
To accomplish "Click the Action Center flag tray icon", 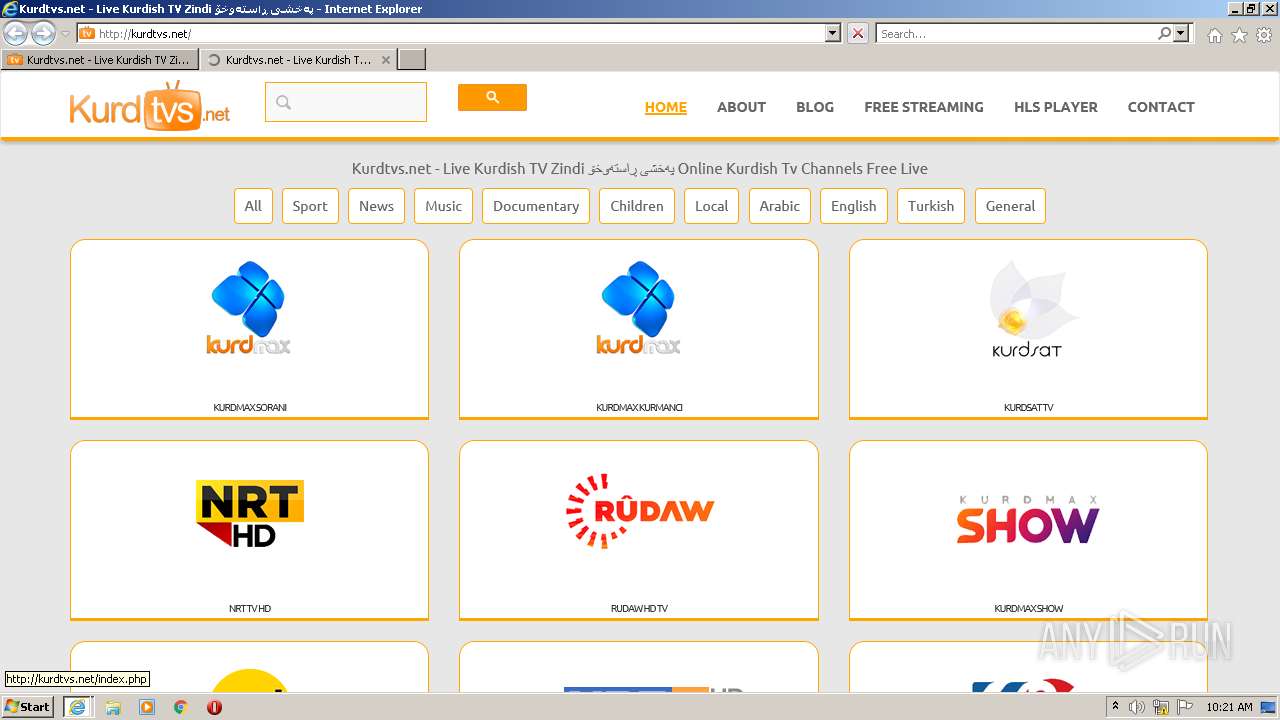I will 1185,707.
